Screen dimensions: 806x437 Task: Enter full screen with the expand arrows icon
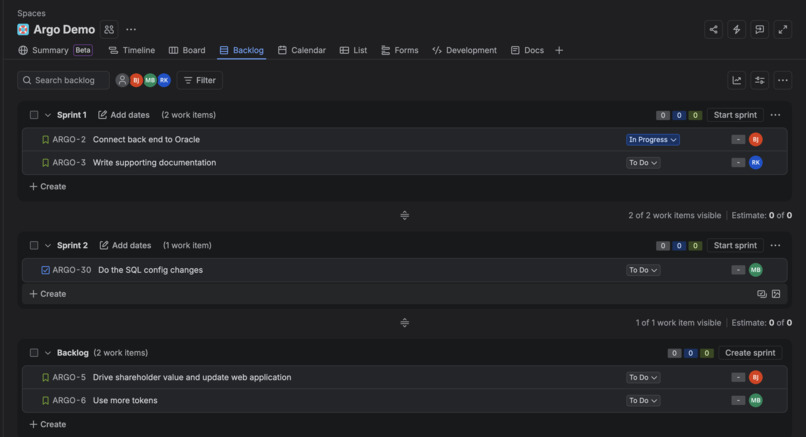(783, 29)
